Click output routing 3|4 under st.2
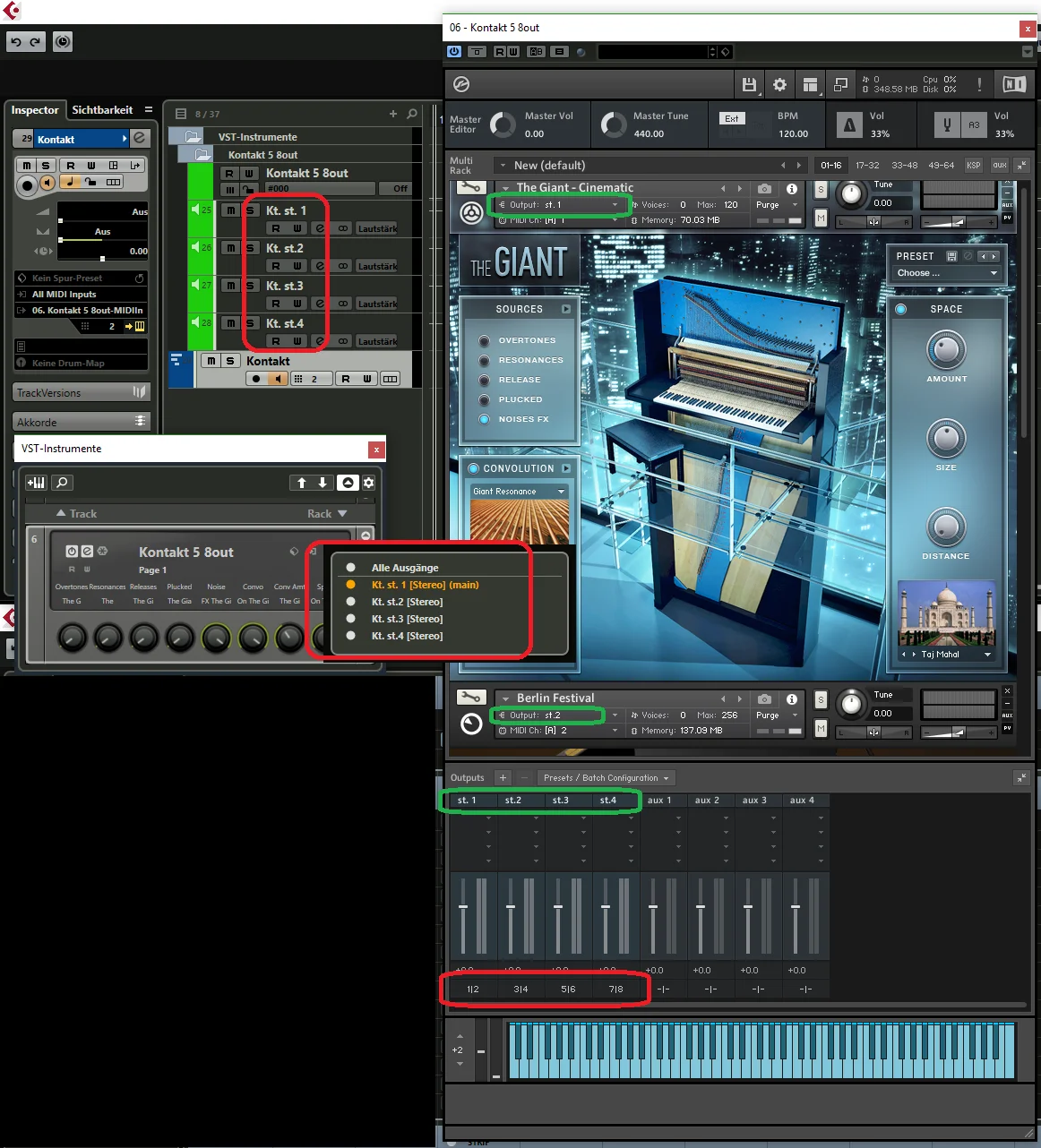This screenshot has width=1041, height=1148. 520,990
